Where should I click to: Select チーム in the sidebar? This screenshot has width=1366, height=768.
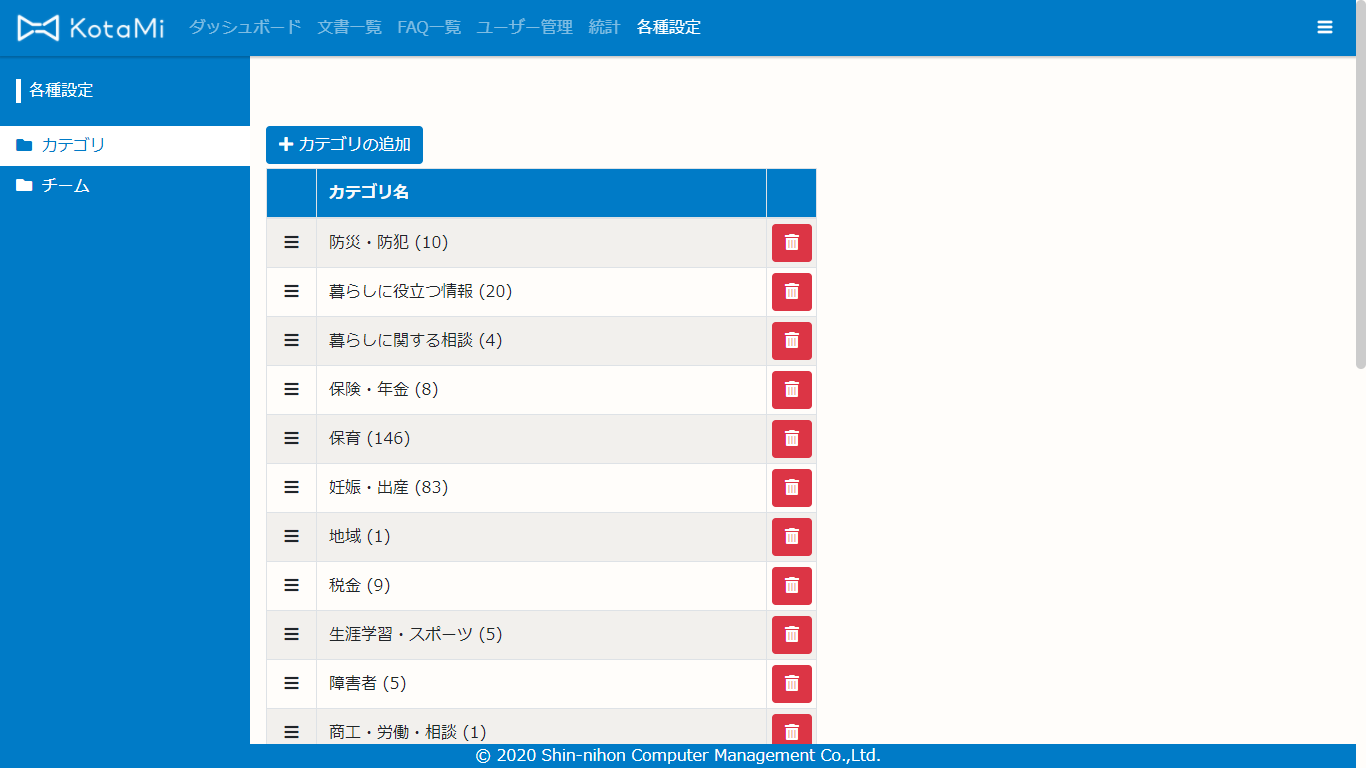[66, 186]
